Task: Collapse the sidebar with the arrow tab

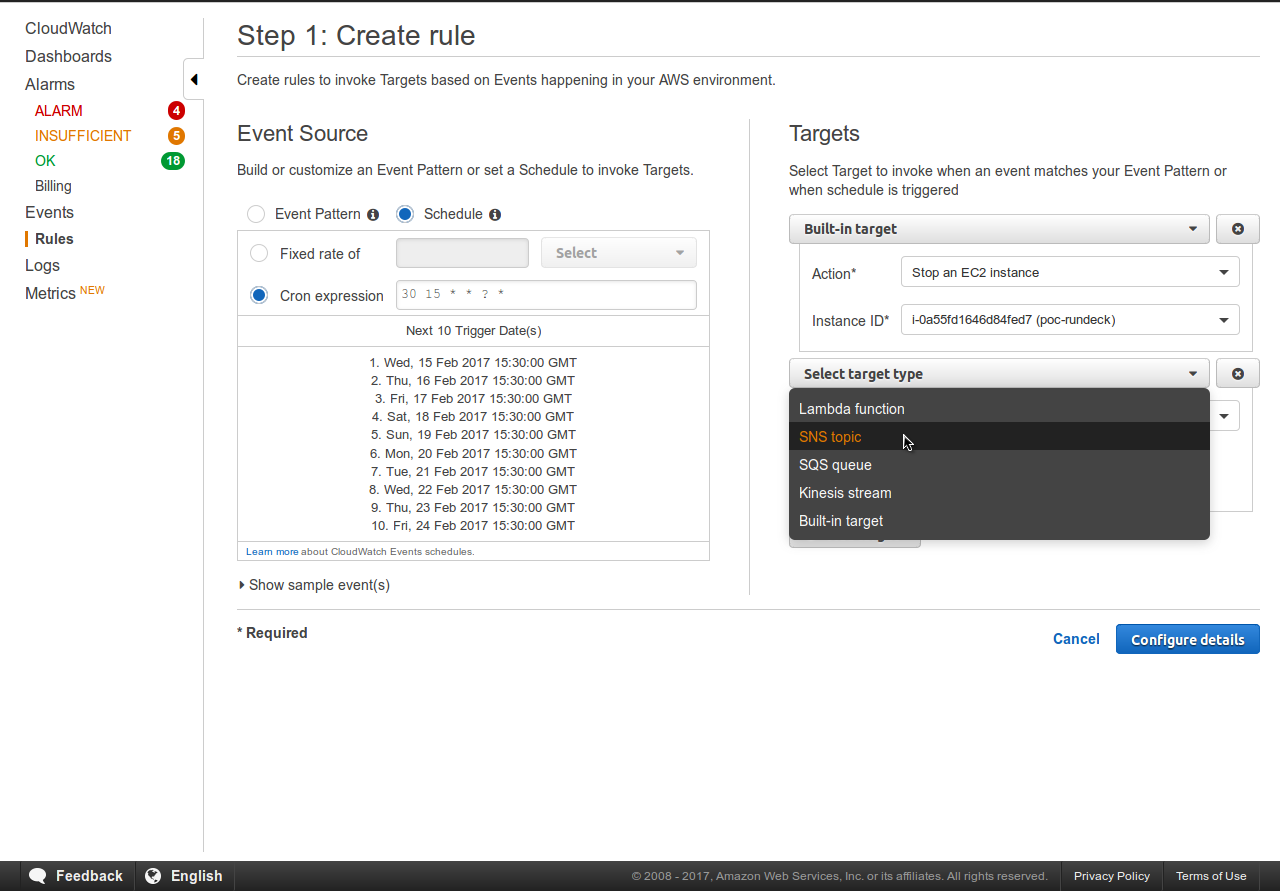Action: coord(194,80)
